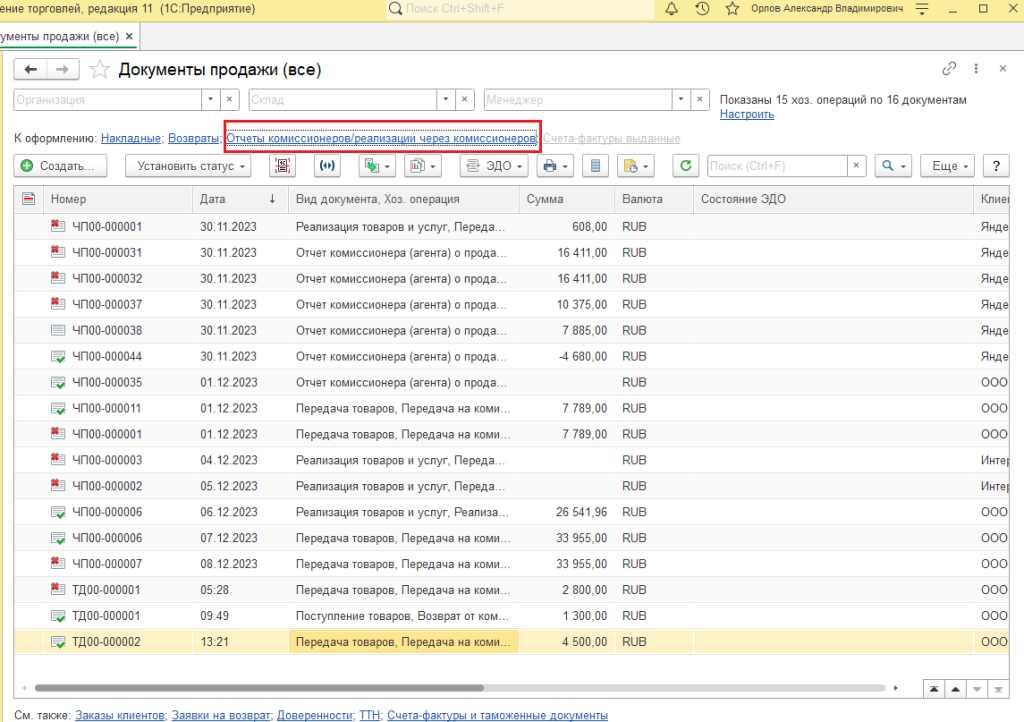Image resolution: width=1024 pixels, height=722 pixels.
Task: Select the cell with sum 26 541,96
Action: [567, 512]
